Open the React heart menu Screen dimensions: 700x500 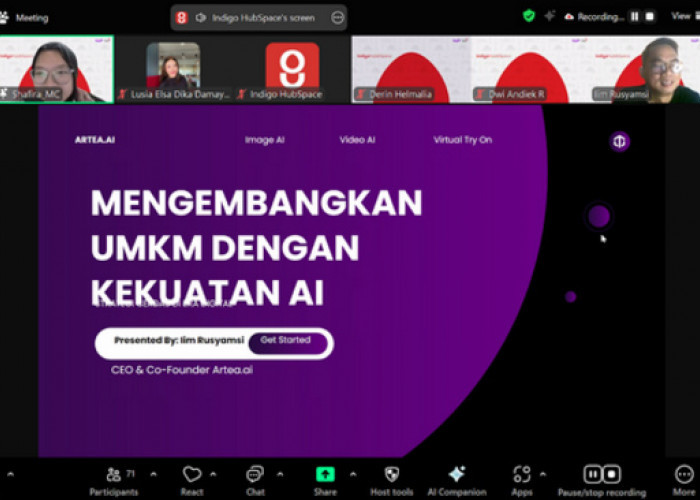click(x=192, y=481)
